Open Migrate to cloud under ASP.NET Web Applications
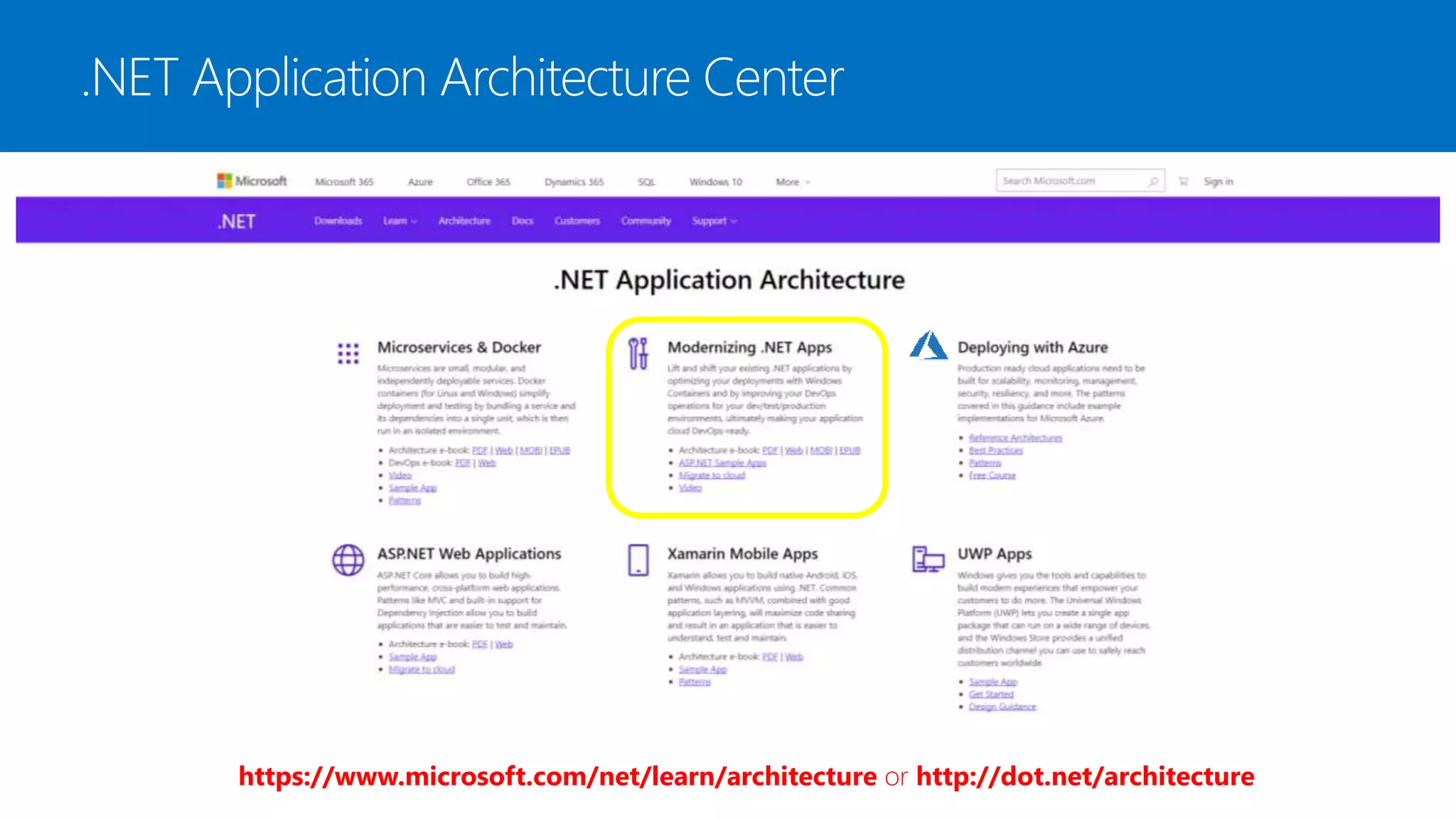1456x819 pixels. coord(422,670)
